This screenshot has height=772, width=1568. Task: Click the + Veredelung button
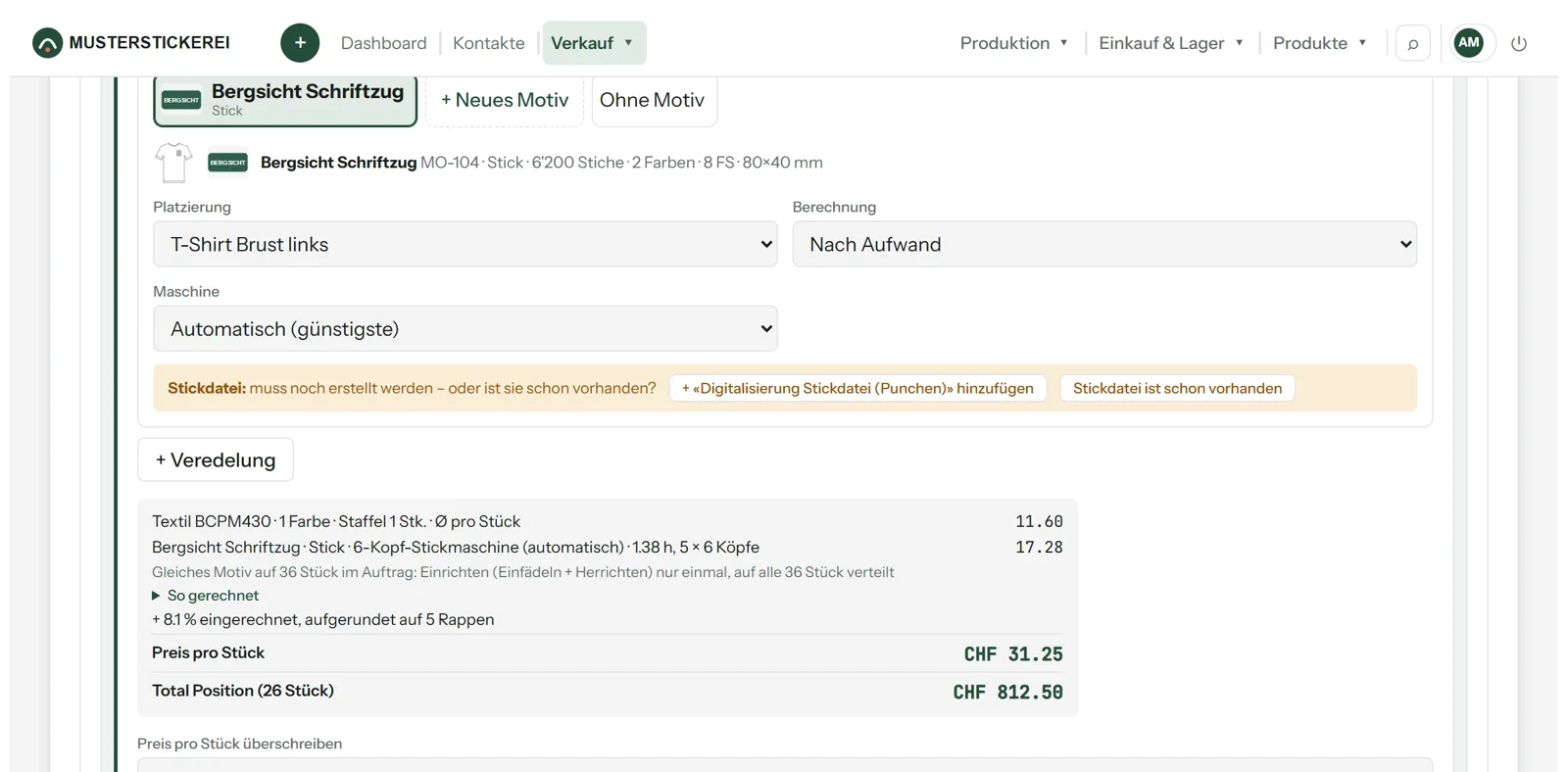pos(216,459)
